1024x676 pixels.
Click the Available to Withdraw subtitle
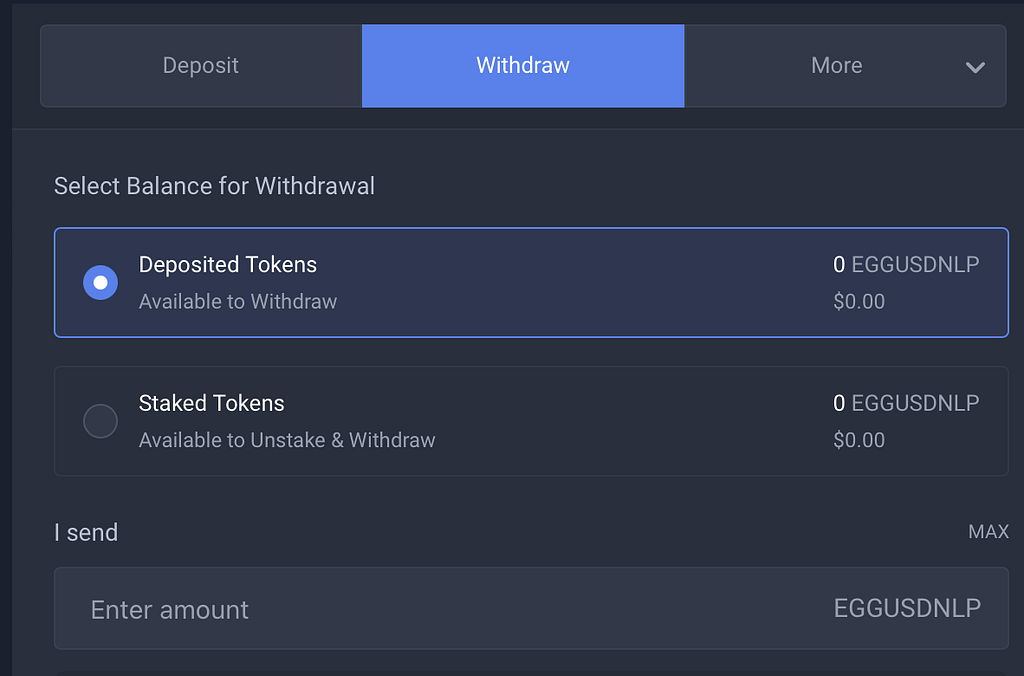click(238, 301)
